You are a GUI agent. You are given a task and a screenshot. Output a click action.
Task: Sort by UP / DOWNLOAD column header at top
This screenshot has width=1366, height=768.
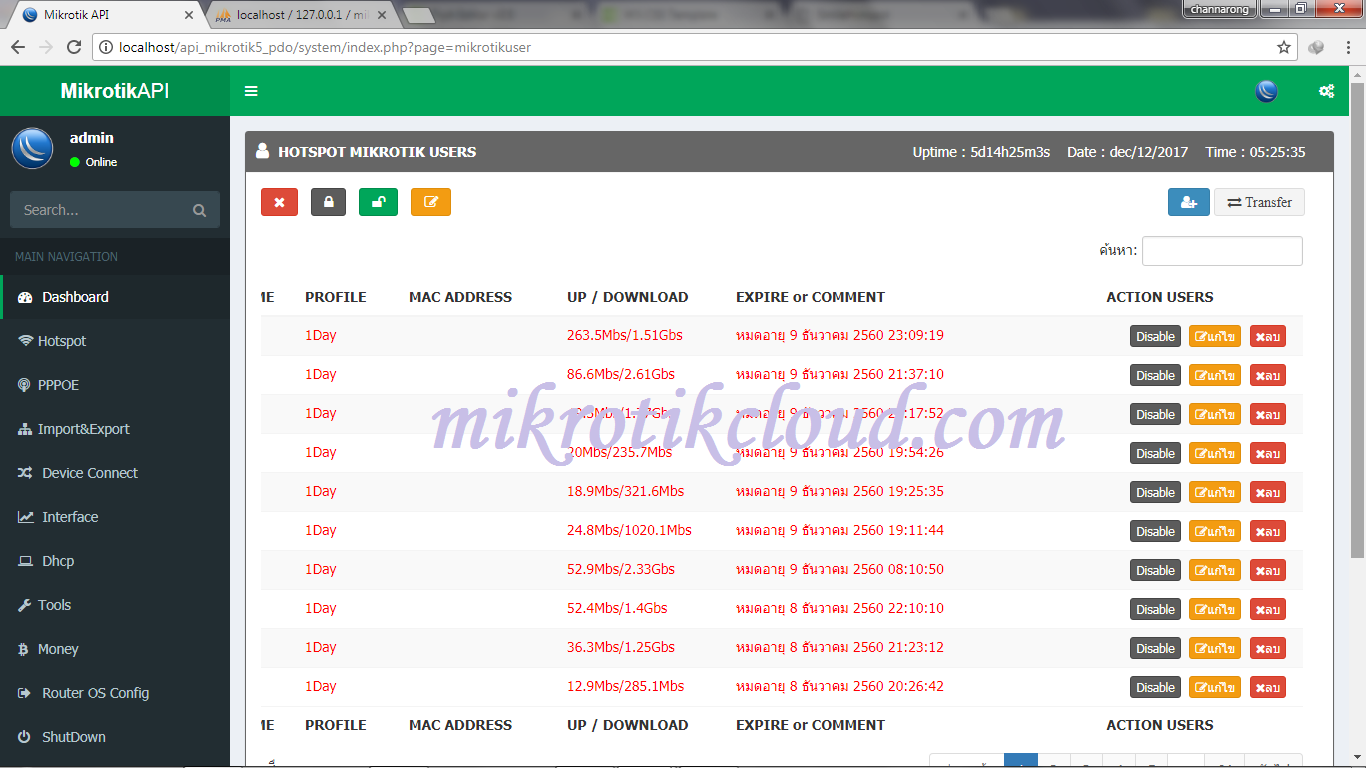(627, 297)
